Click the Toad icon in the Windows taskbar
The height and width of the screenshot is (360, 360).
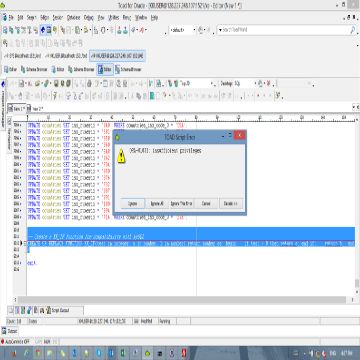point(147,353)
